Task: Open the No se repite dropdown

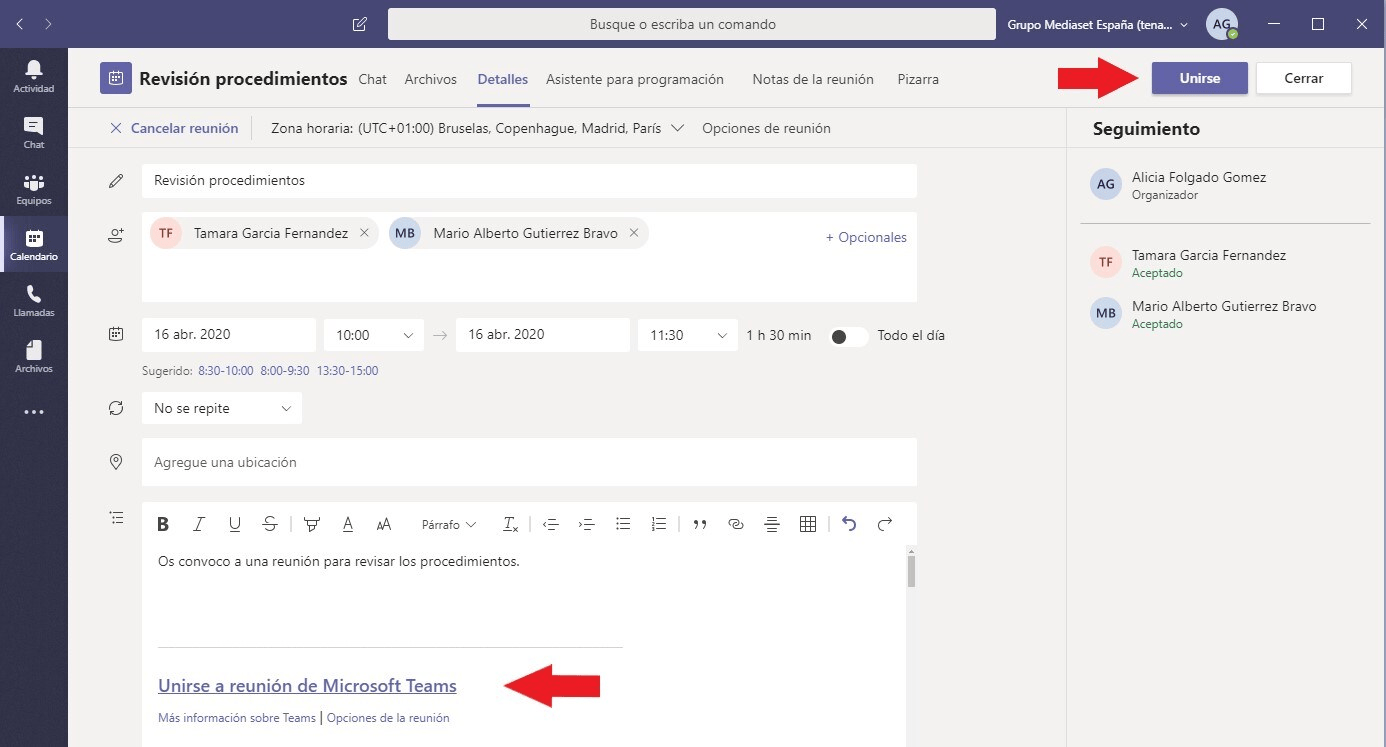Action: [x=222, y=408]
